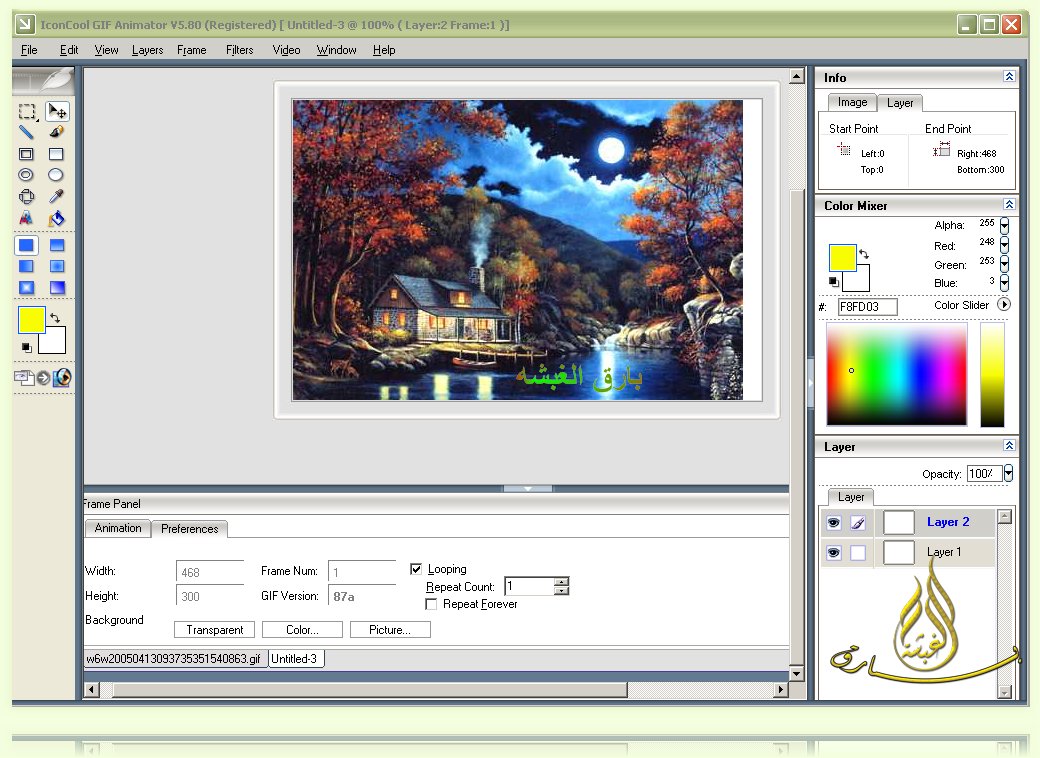Swap toolbar foreground and background colors

55,318
